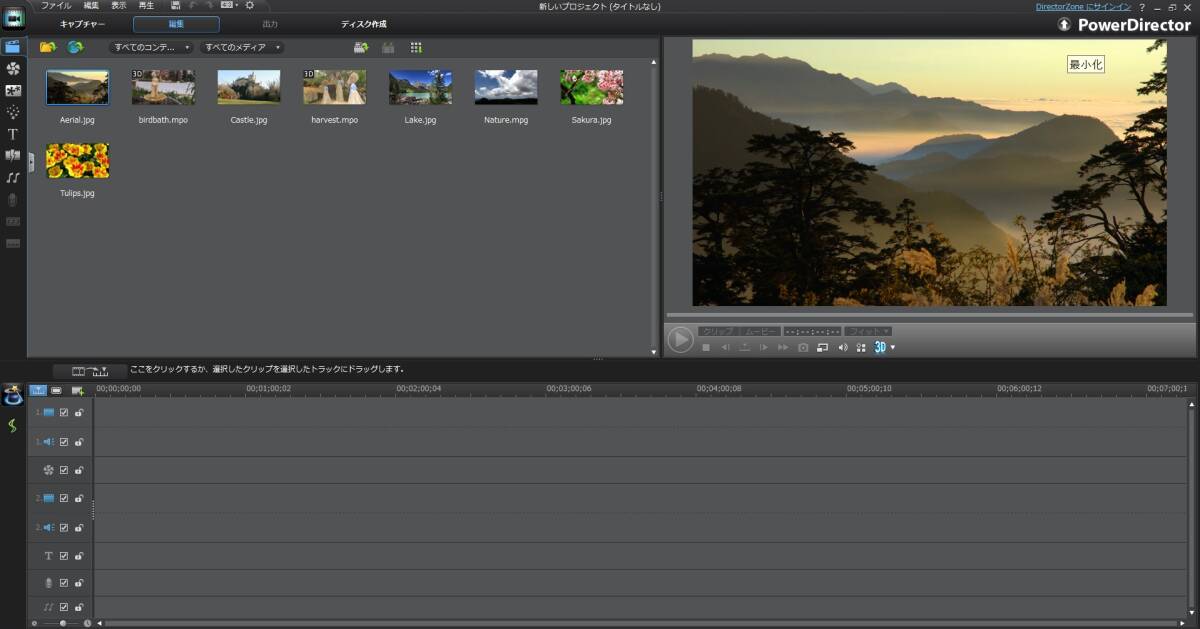The height and width of the screenshot is (629, 1200).
Task: Expand the すべてのコンテ... content filter dropdown
Action: (x=151, y=47)
